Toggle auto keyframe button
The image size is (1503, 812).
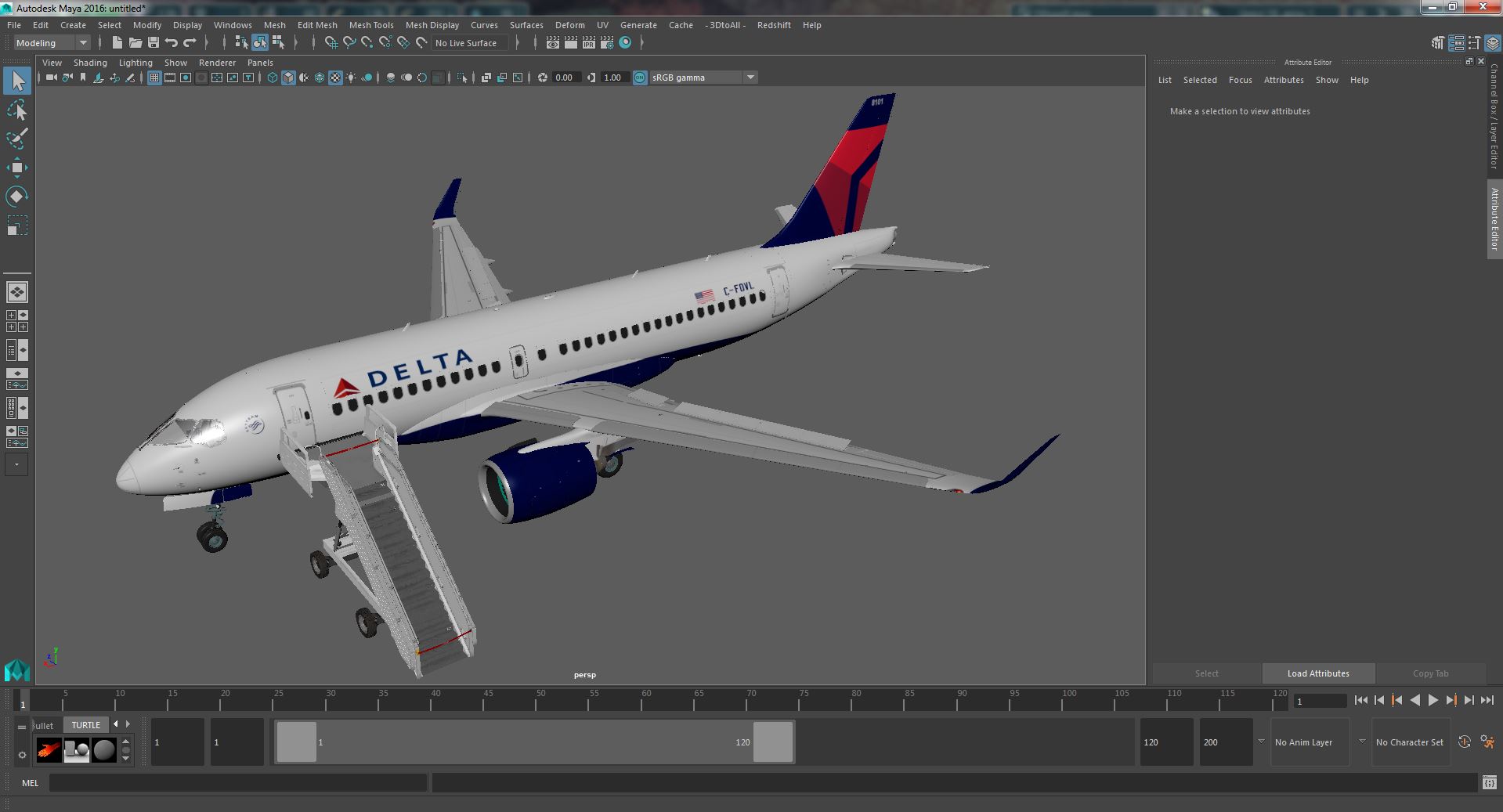tap(1465, 742)
